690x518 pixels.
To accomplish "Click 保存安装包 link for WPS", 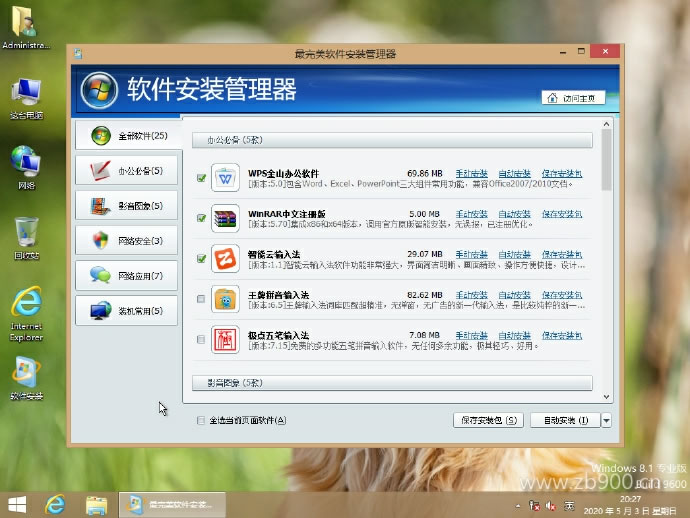I will point(562,173).
